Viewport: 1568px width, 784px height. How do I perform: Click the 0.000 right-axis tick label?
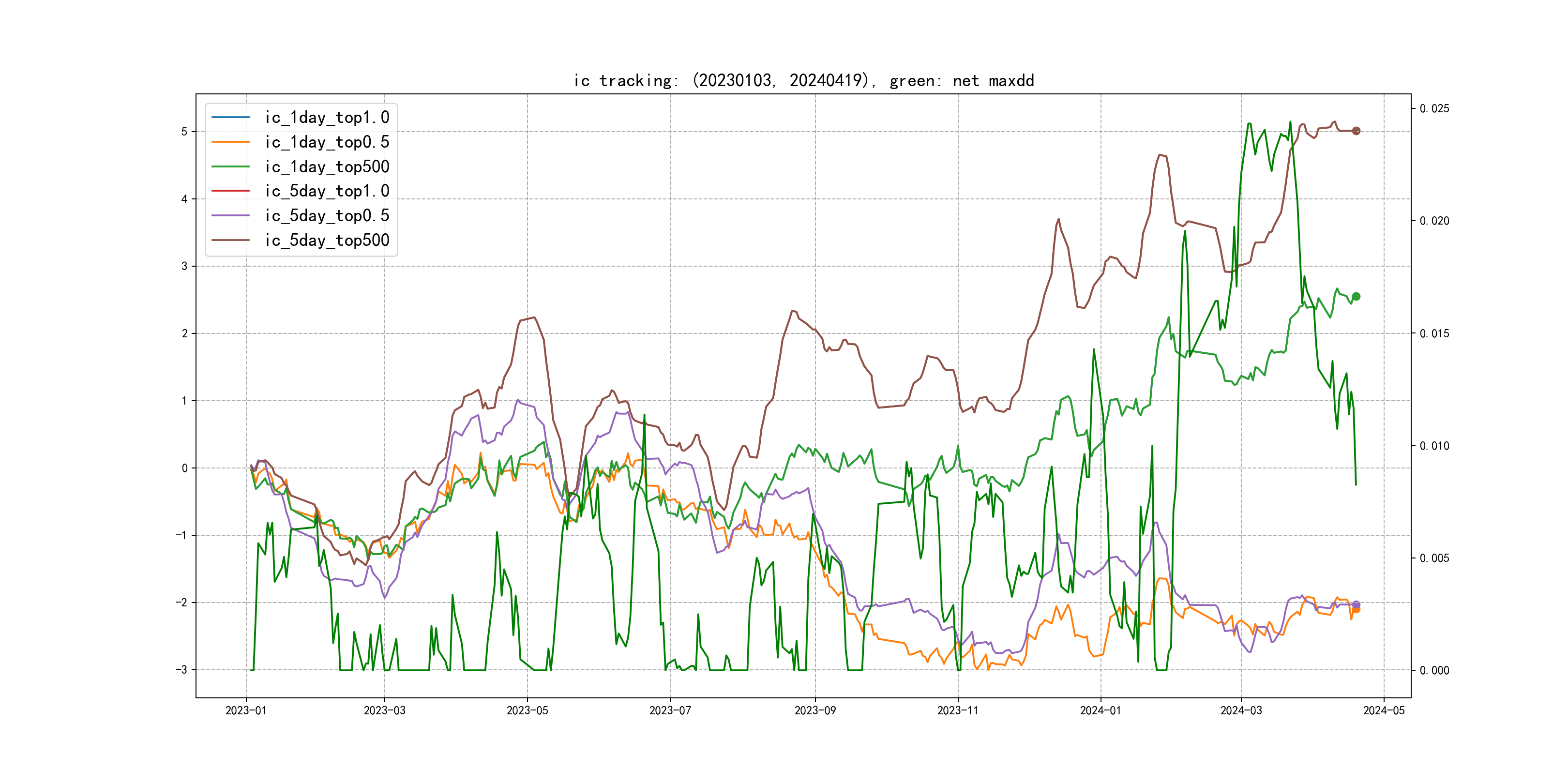click(x=1434, y=670)
